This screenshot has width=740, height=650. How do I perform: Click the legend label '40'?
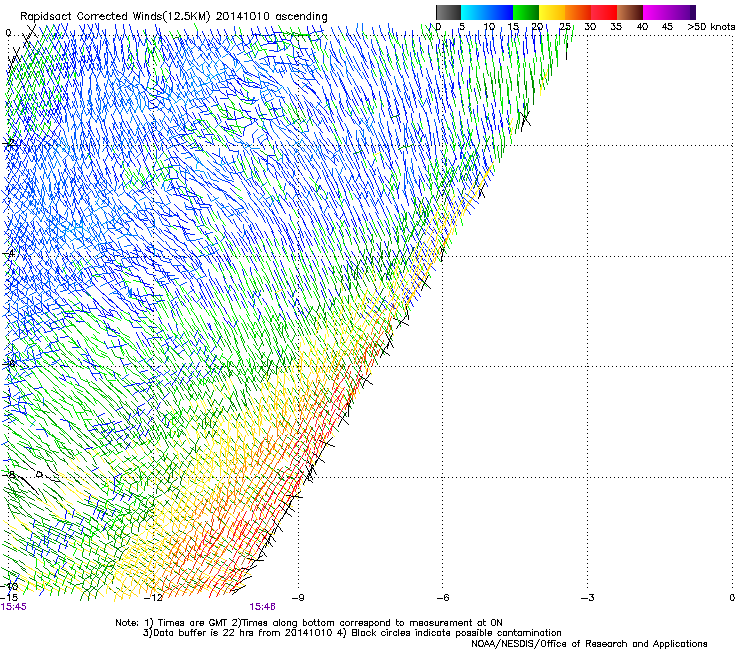[x=642, y=27]
